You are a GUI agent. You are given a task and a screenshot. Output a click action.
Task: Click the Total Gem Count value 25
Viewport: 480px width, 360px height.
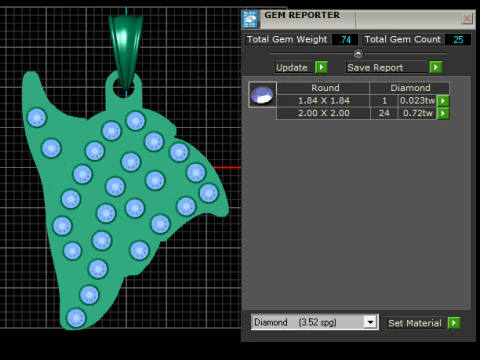point(458,40)
